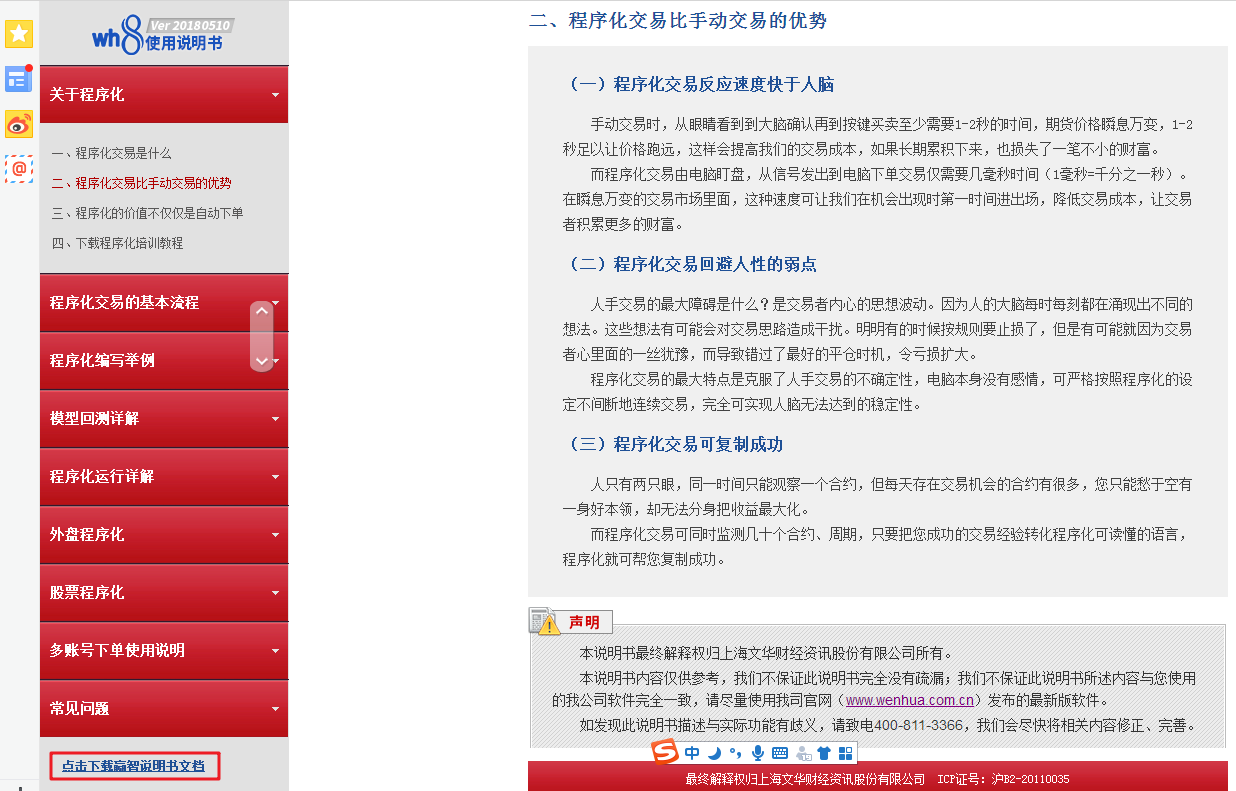The height and width of the screenshot is (791, 1236).
Task: Open the news feed icon with red dot
Action: 19,79
